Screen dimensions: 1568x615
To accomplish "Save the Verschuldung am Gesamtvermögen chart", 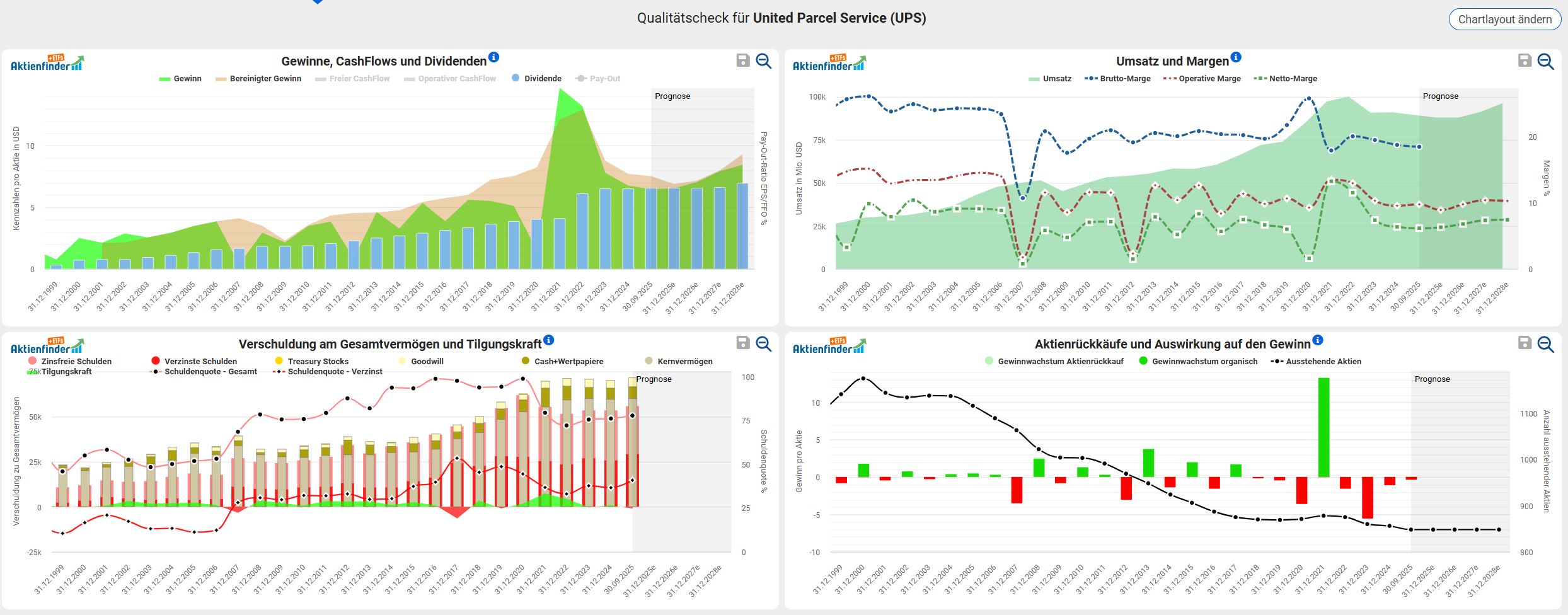I will pyautogui.click(x=743, y=343).
